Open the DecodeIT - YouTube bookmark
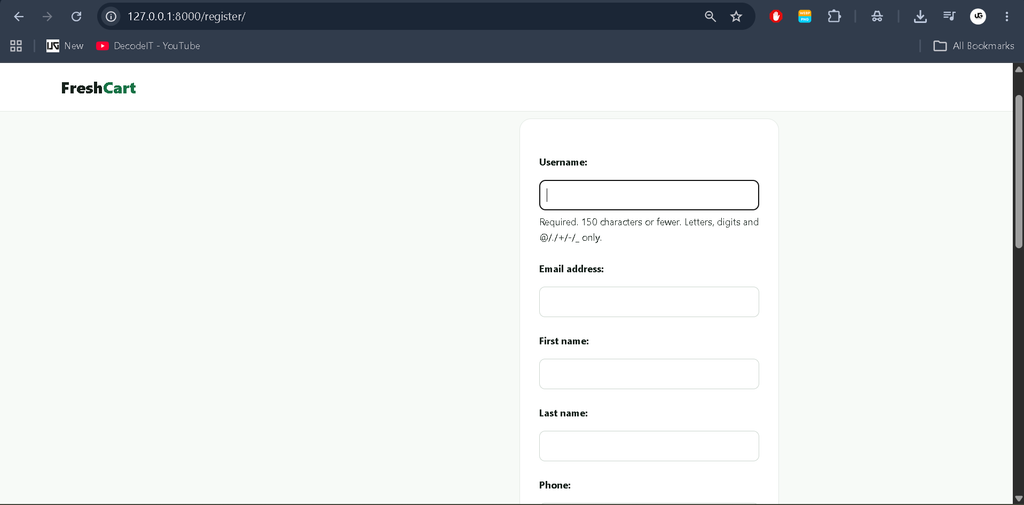The image size is (1024, 505). 148,46
